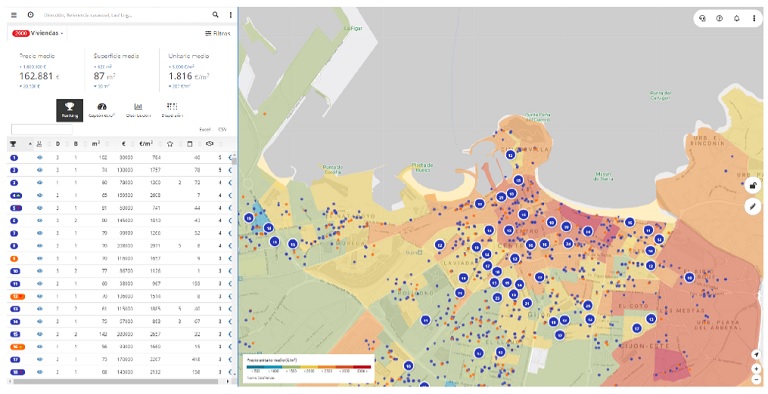Open the target locator icon beside the search field
Screen dimensions: 768x394
(x=30, y=15)
